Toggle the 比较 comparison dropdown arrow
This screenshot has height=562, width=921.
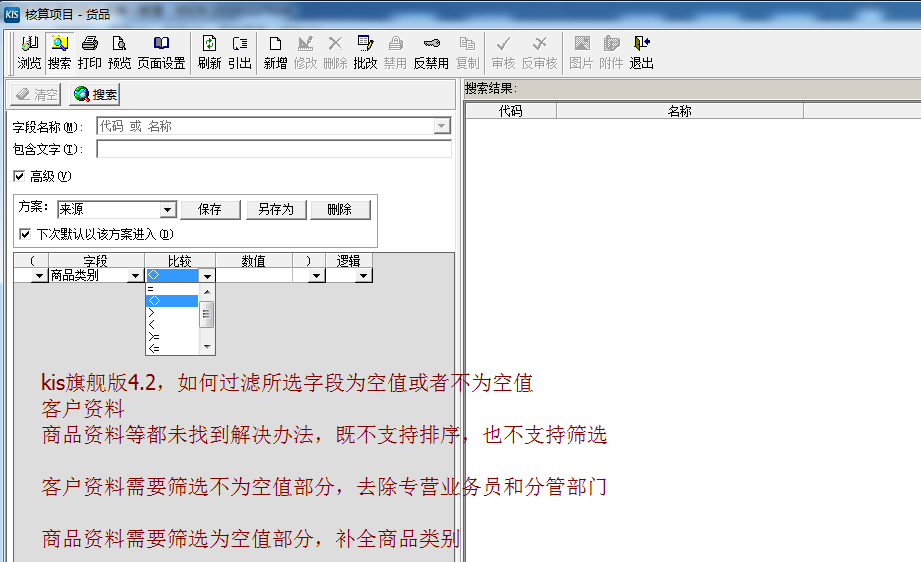click(207, 275)
